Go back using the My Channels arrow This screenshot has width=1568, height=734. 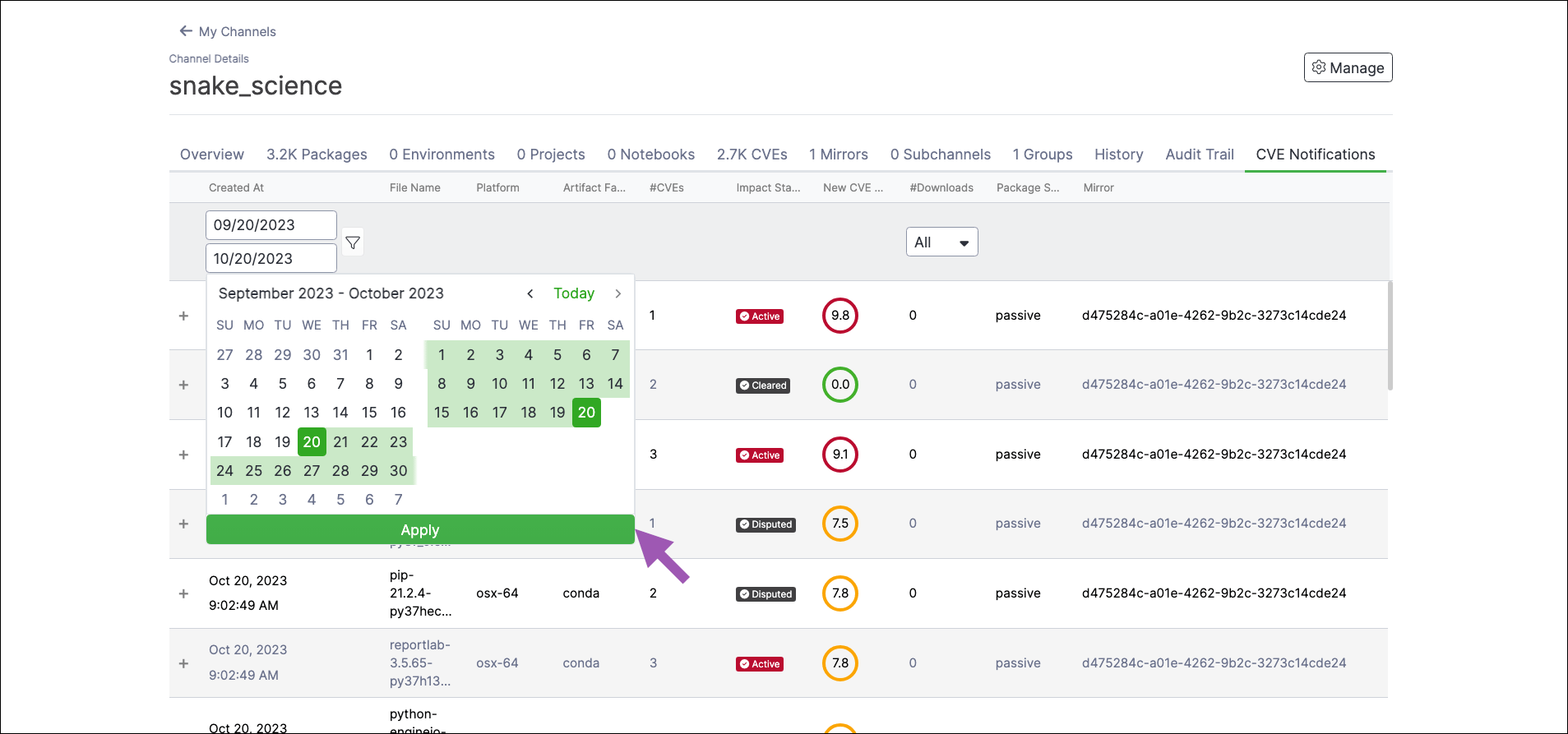(x=186, y=31)
